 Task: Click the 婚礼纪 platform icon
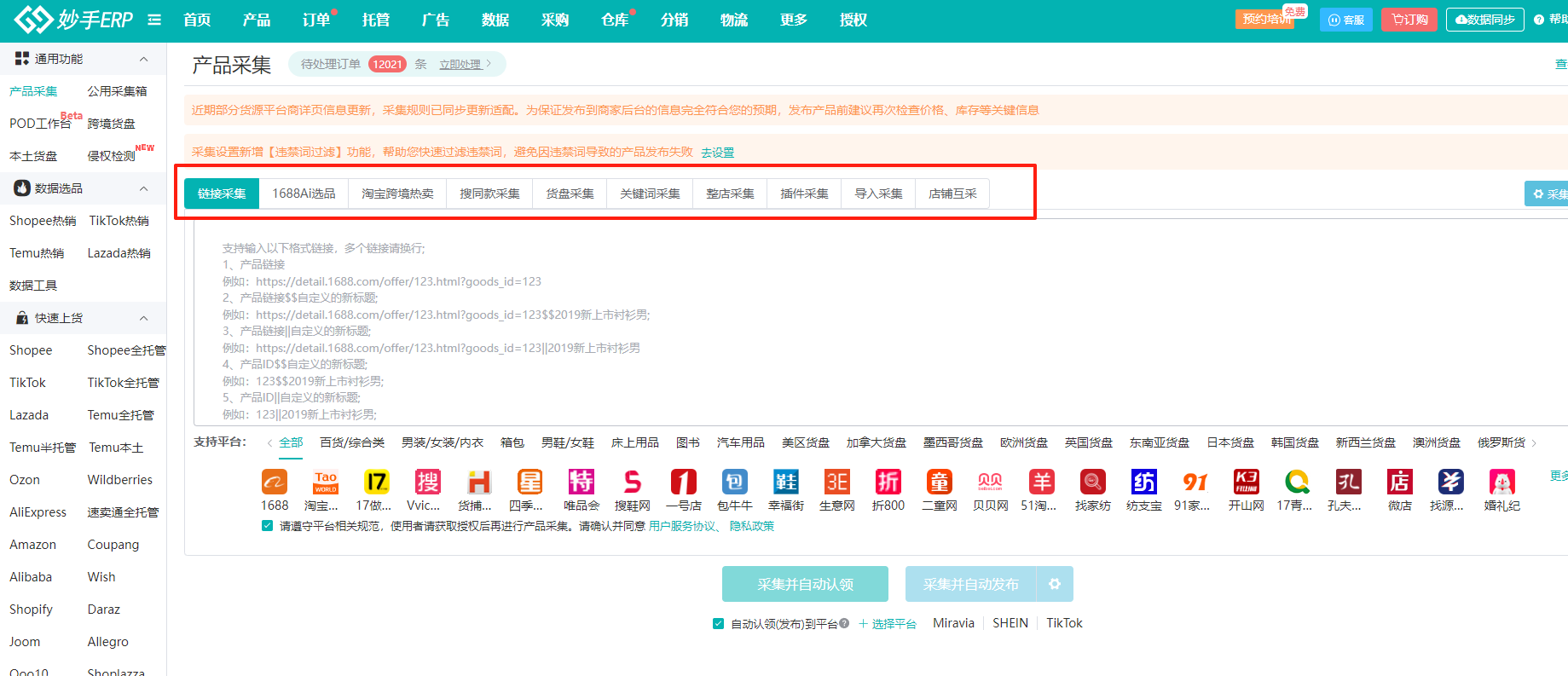[1501, 482]
